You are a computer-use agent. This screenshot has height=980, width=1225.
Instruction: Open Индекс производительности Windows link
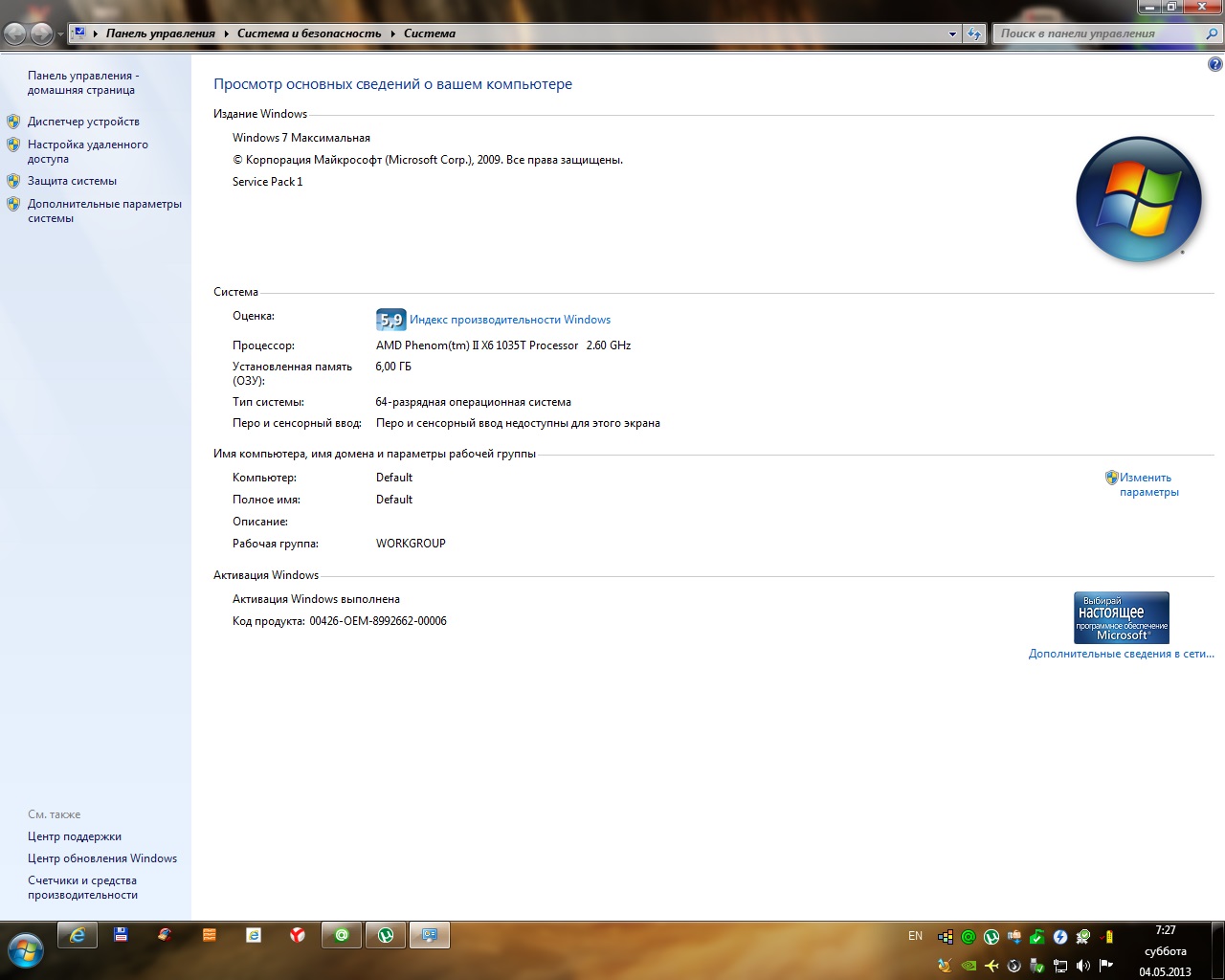click(x=510, y=320)
